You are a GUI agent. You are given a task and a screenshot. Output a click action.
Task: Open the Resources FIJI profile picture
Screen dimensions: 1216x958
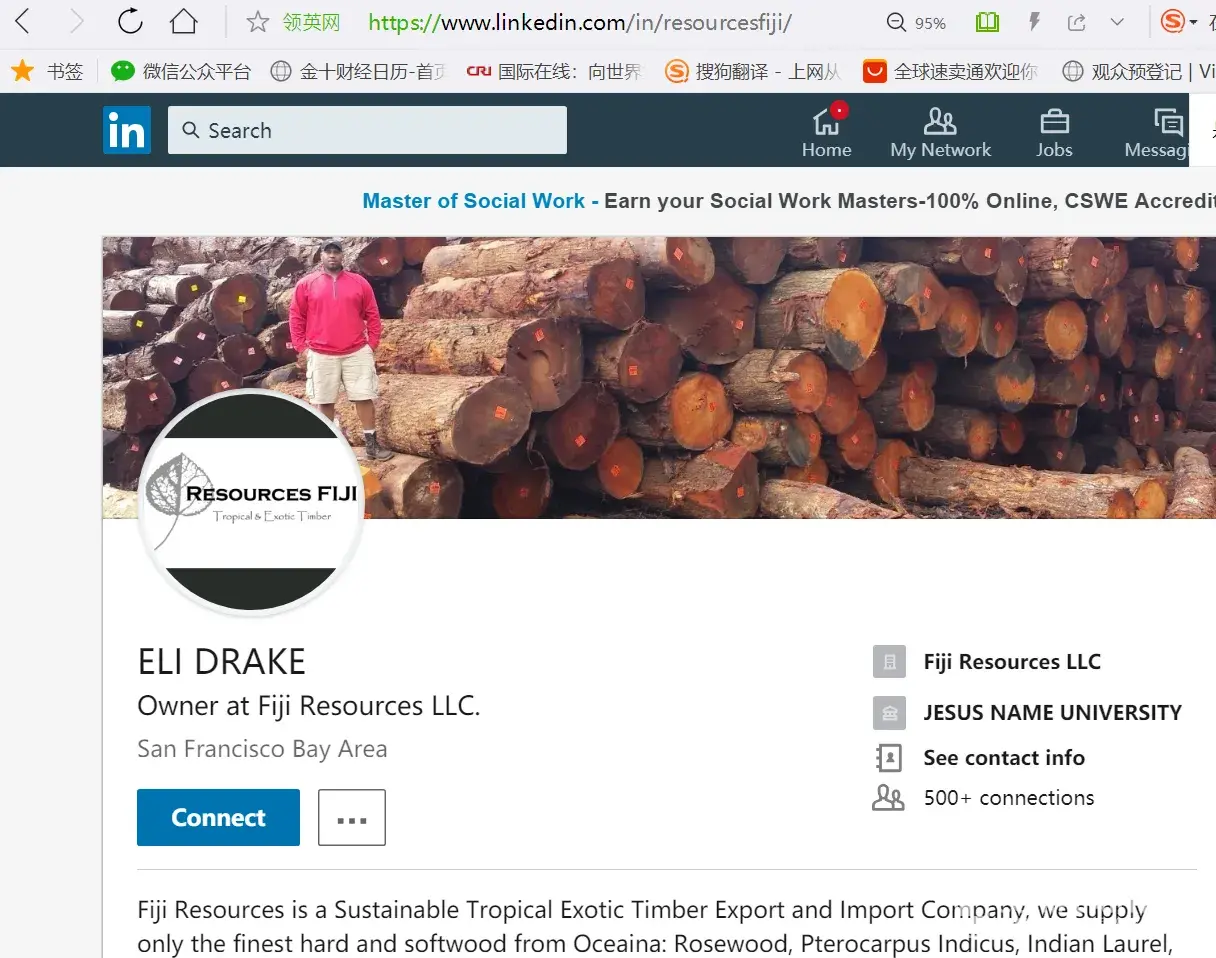tap(251, 502)
